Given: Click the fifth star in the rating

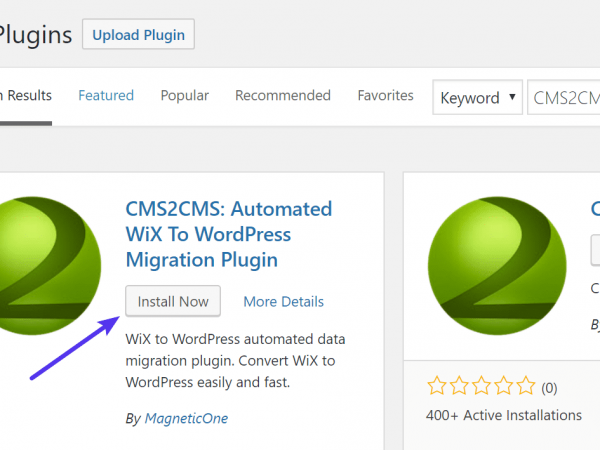Looking at the screenshot, I should point(524,387).
